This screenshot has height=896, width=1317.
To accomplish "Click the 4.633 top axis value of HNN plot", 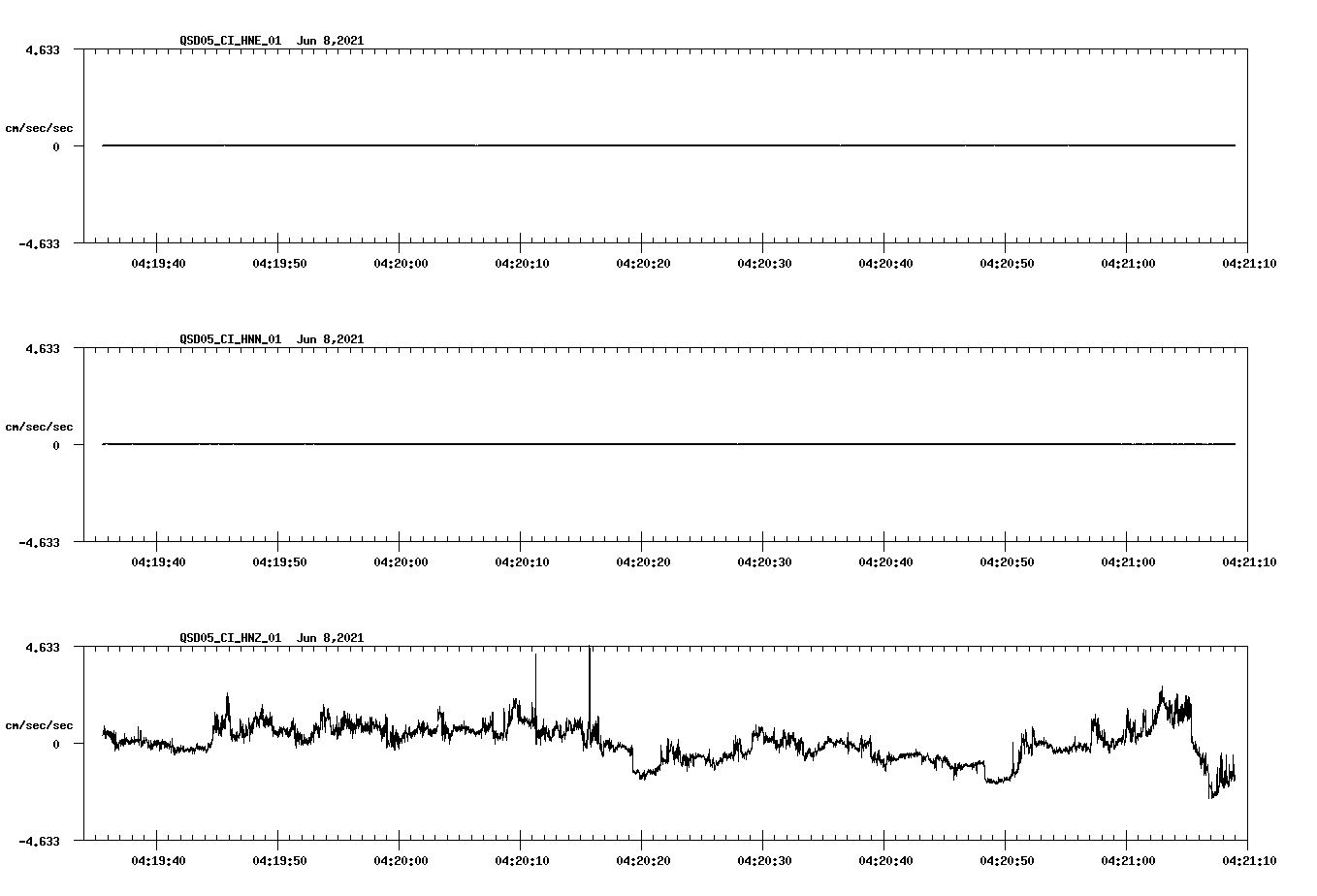I will click(x=43, y=348).
